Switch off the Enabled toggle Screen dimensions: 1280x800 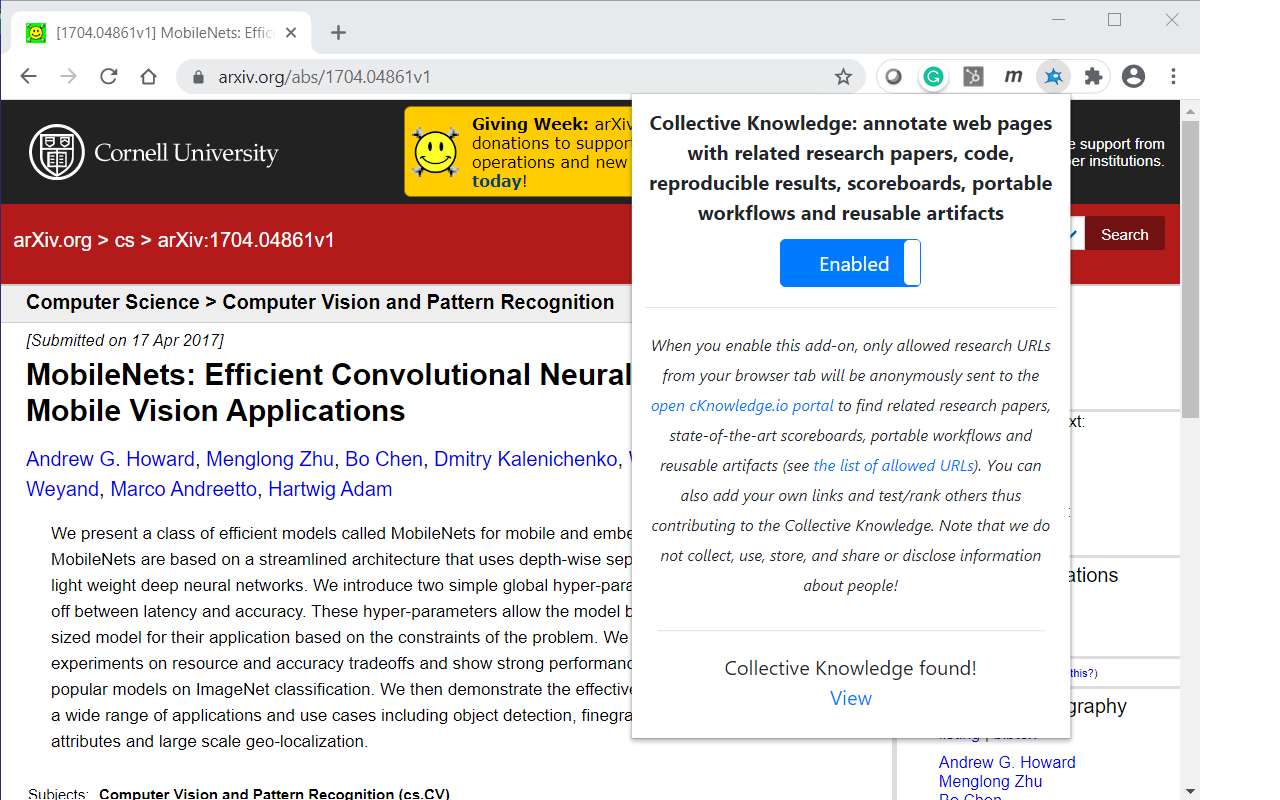pyautogui.click(x=850, y=263)
